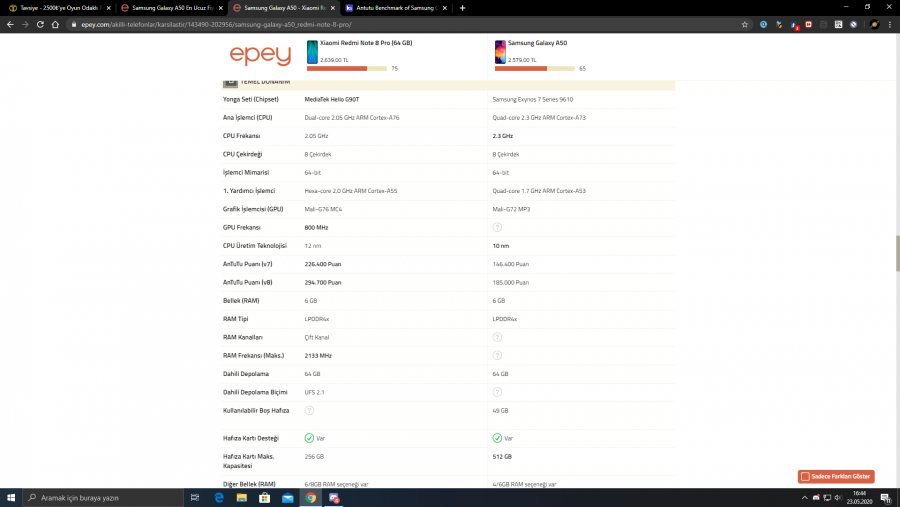
Task: Click the page vertical scrollbar thumb
Action: (x=897, y=253)
